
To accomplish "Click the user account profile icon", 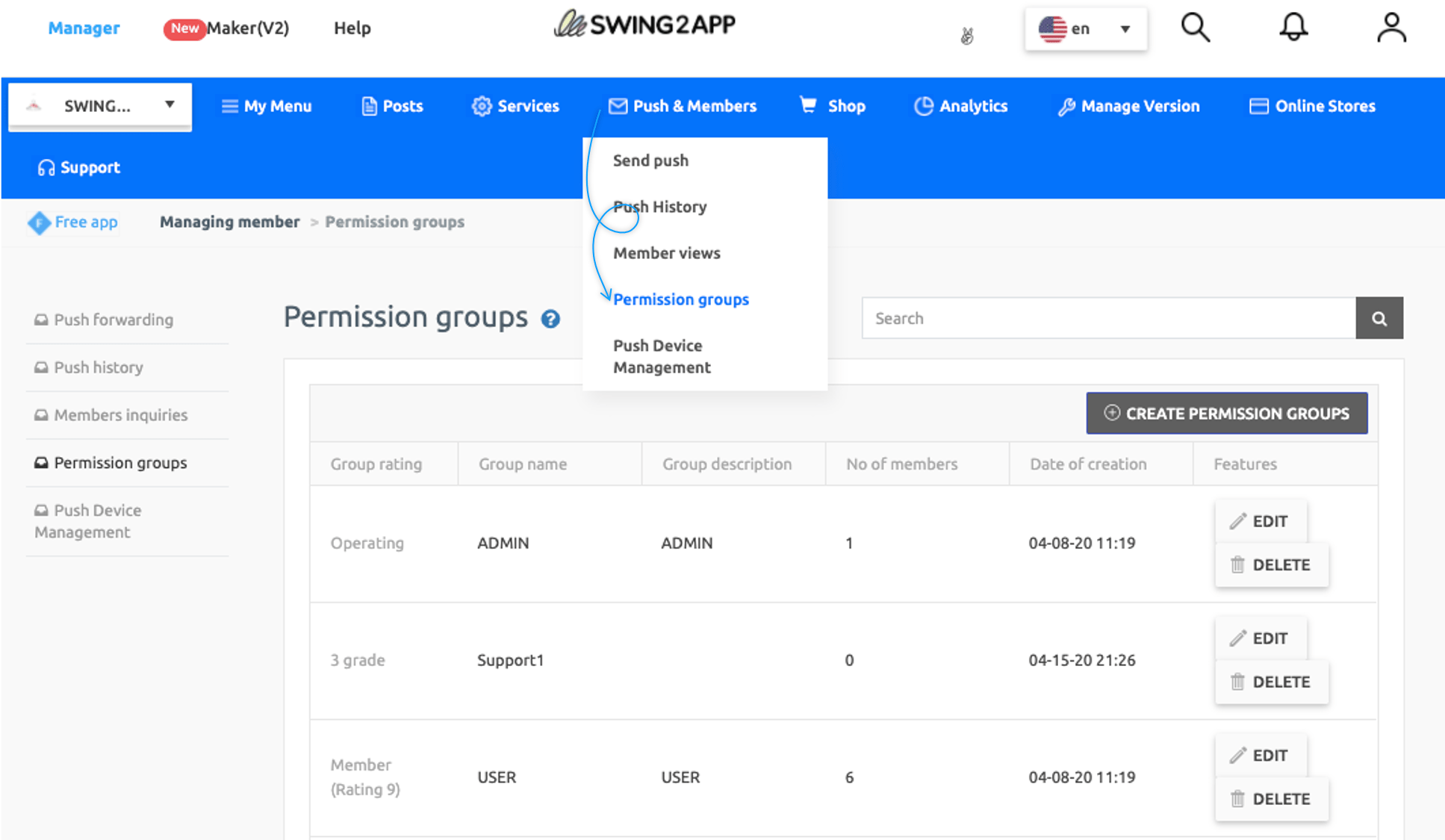I will coord(1391,28).
